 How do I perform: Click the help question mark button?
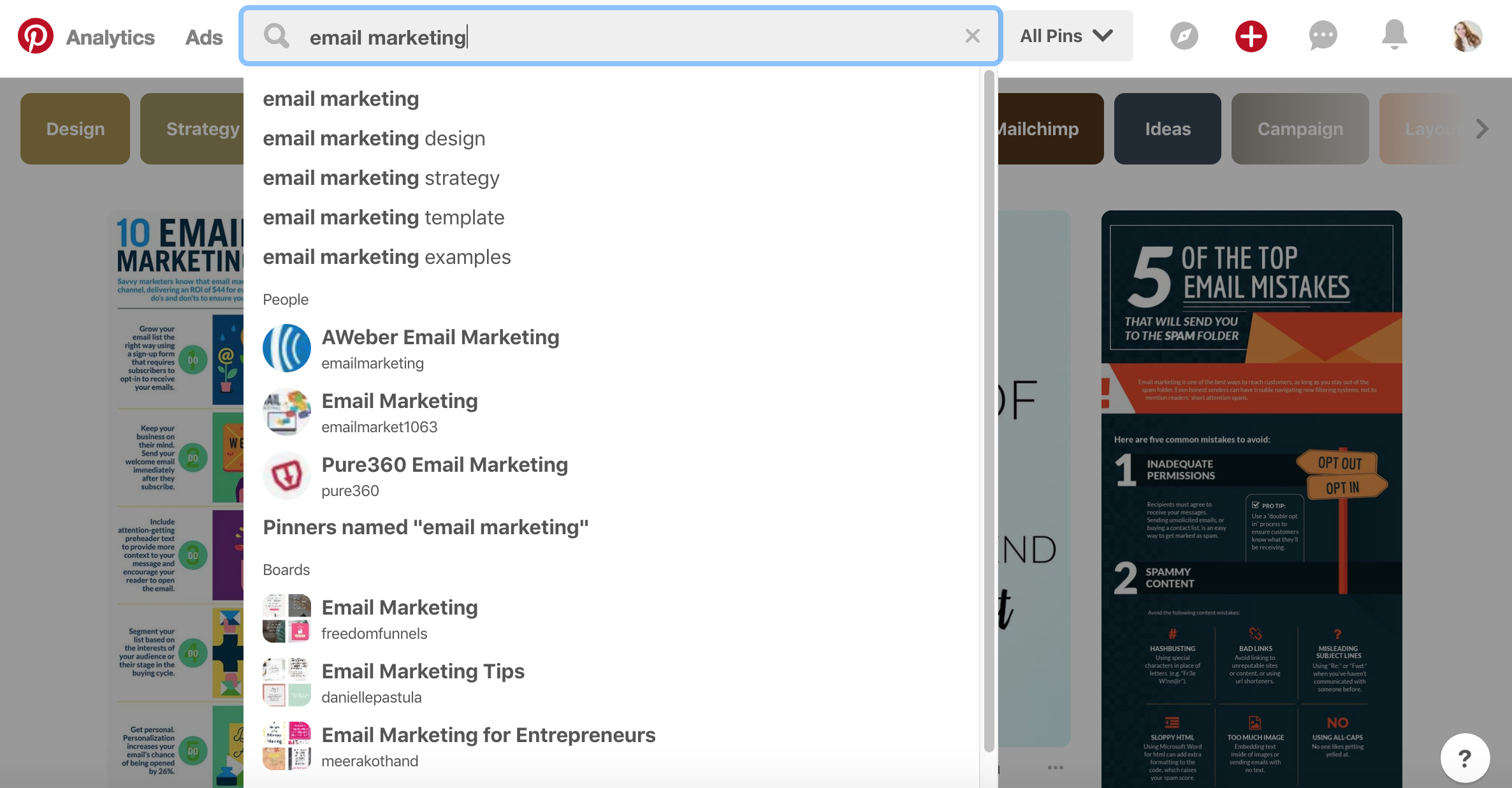click(1465, 758)
